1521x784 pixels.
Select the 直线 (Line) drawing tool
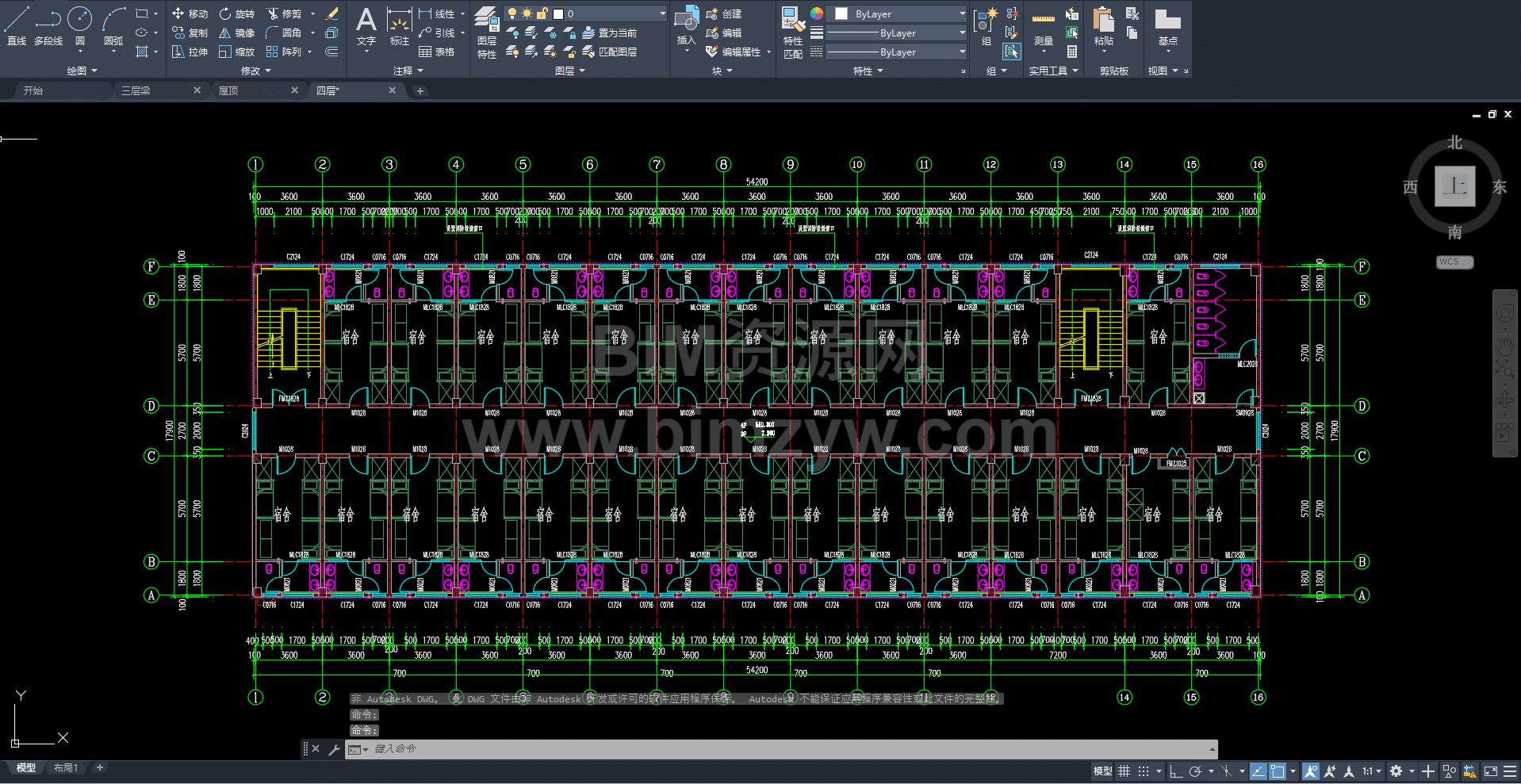[17, 25]
